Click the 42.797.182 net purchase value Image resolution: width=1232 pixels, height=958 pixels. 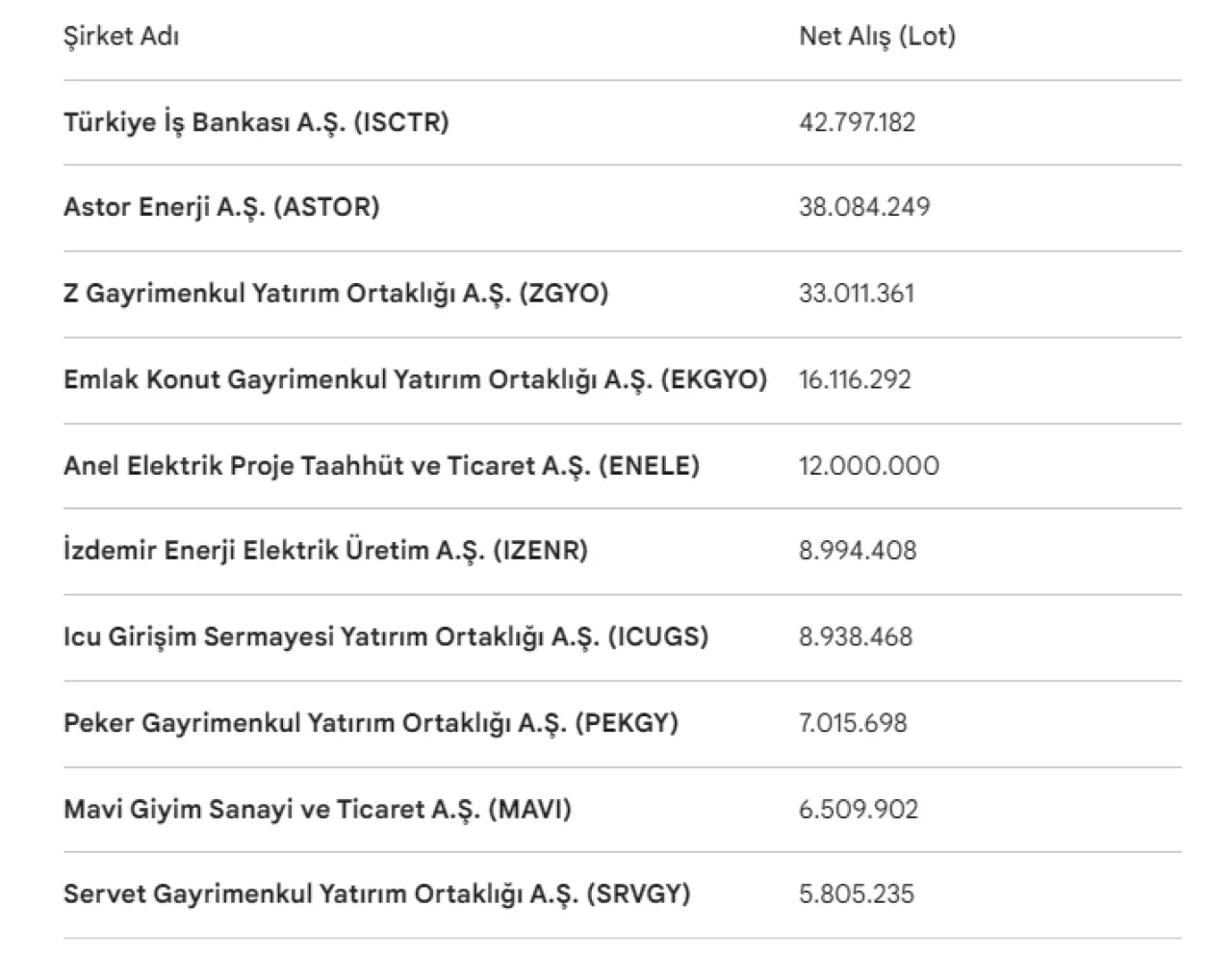point(857,122)
